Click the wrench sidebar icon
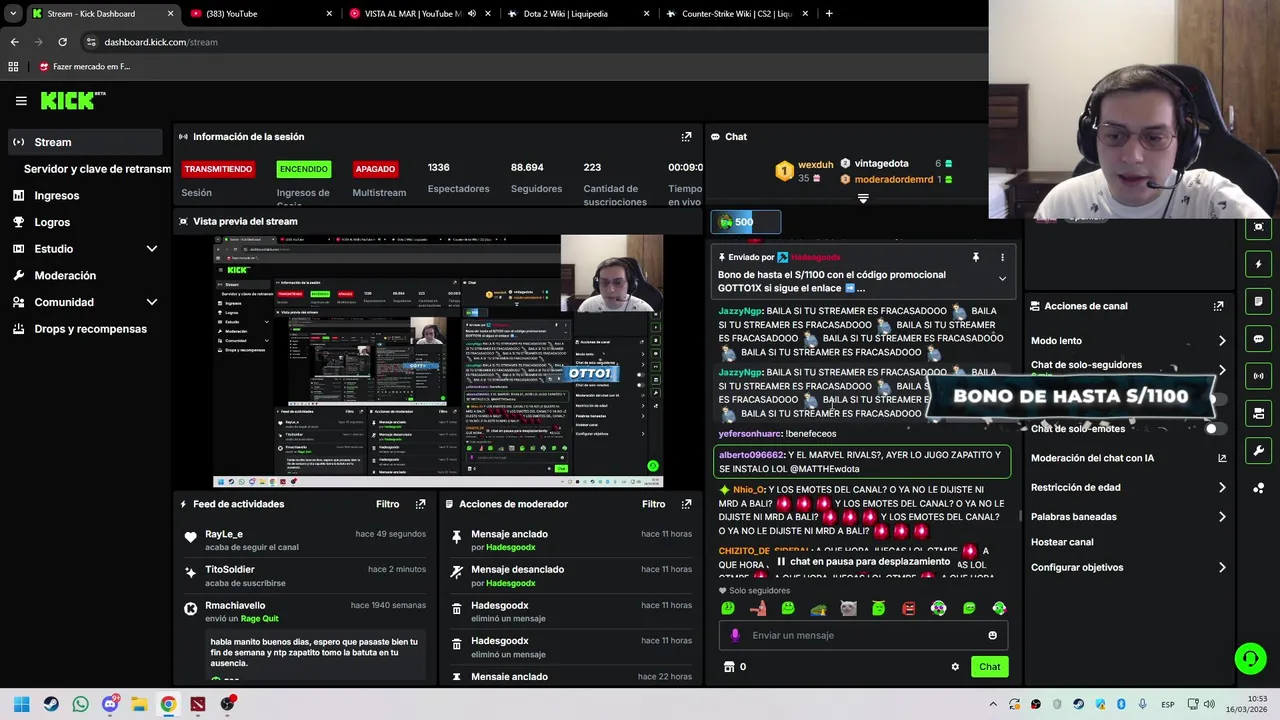This screenshot has height=720, width=1280. (1259, 451)
